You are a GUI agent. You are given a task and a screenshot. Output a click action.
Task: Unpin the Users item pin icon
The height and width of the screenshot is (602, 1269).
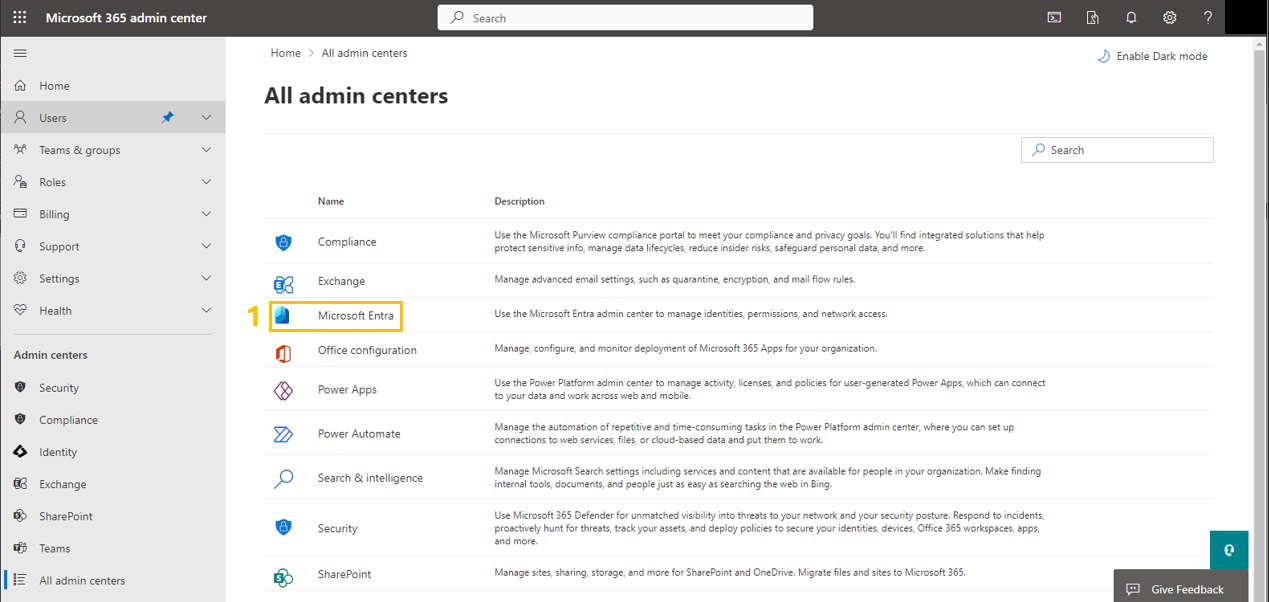point(168,118)
